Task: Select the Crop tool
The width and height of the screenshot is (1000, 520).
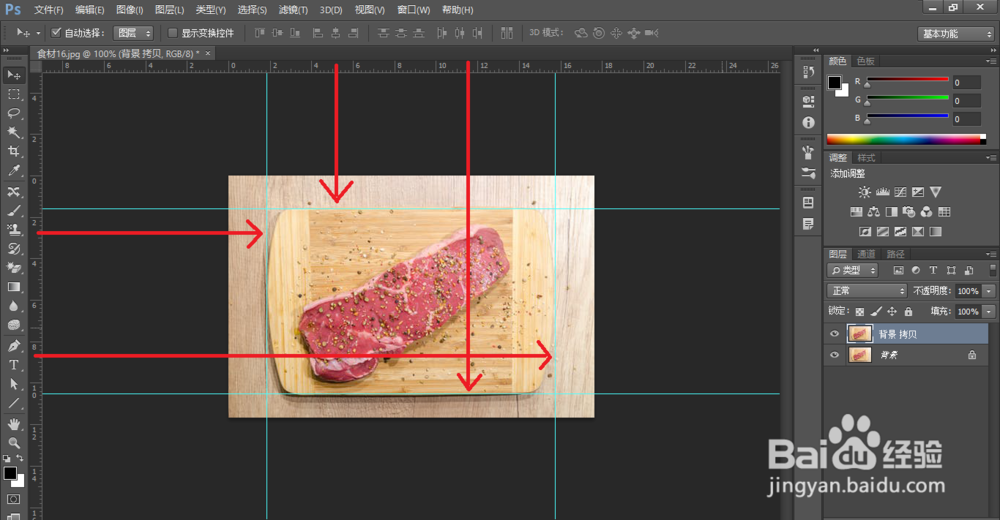Action: [13, 152]
